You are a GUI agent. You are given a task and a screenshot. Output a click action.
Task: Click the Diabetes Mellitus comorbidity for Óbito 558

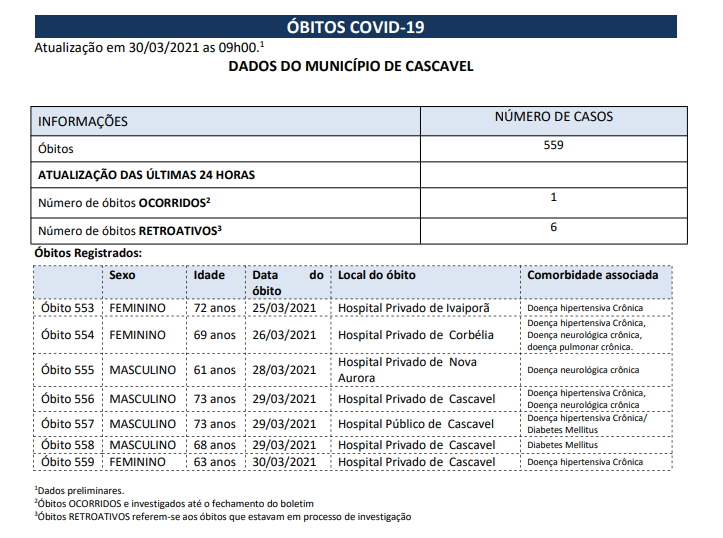tap(563, 445)
